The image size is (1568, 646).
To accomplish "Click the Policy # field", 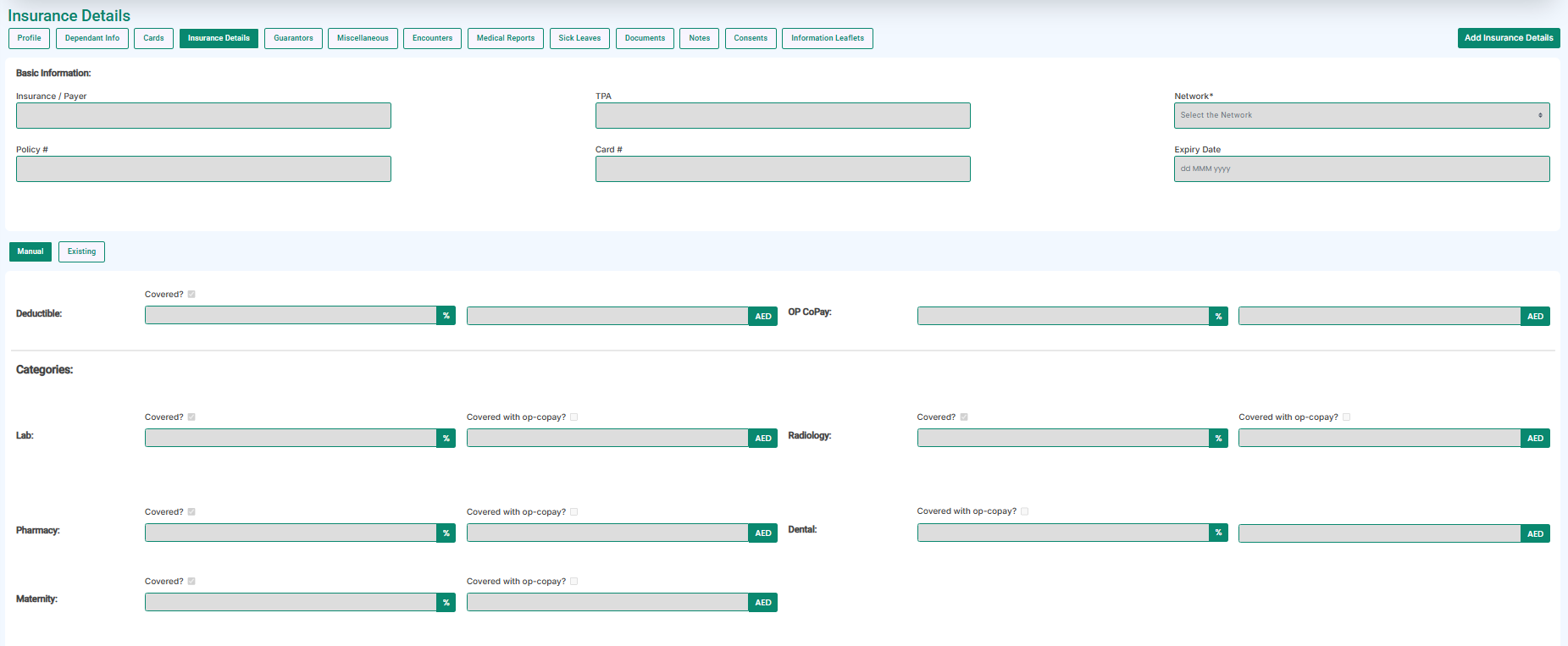I will tap(203, 168).
